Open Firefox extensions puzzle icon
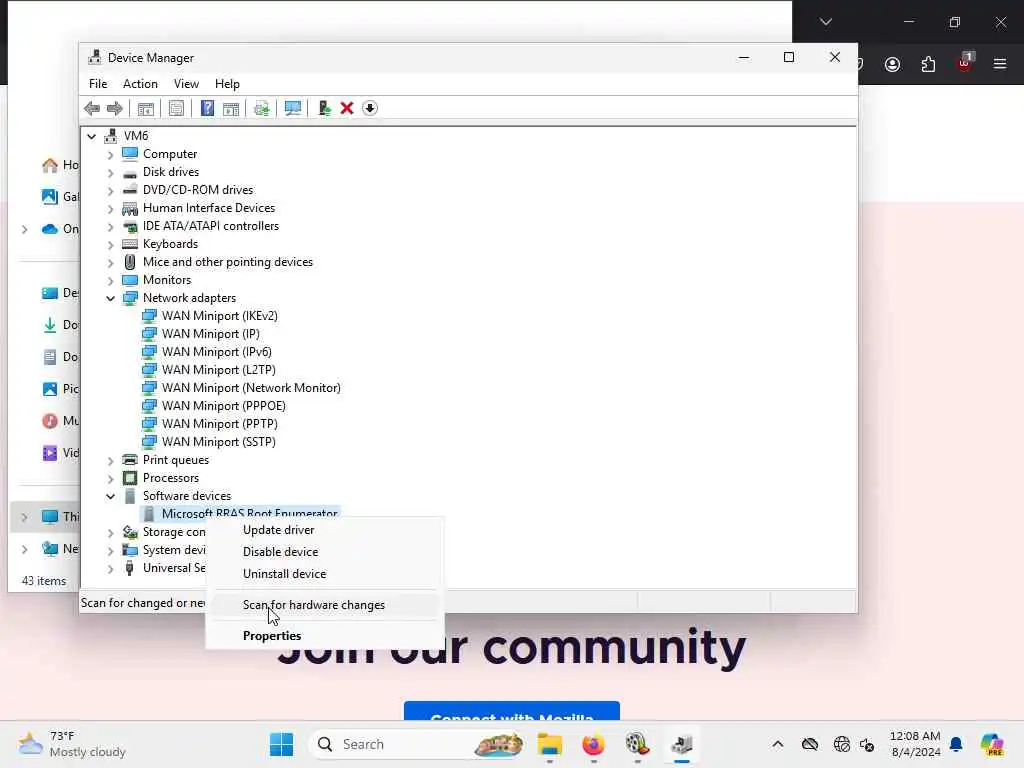1024x768 pixels. tap(928, 64)
